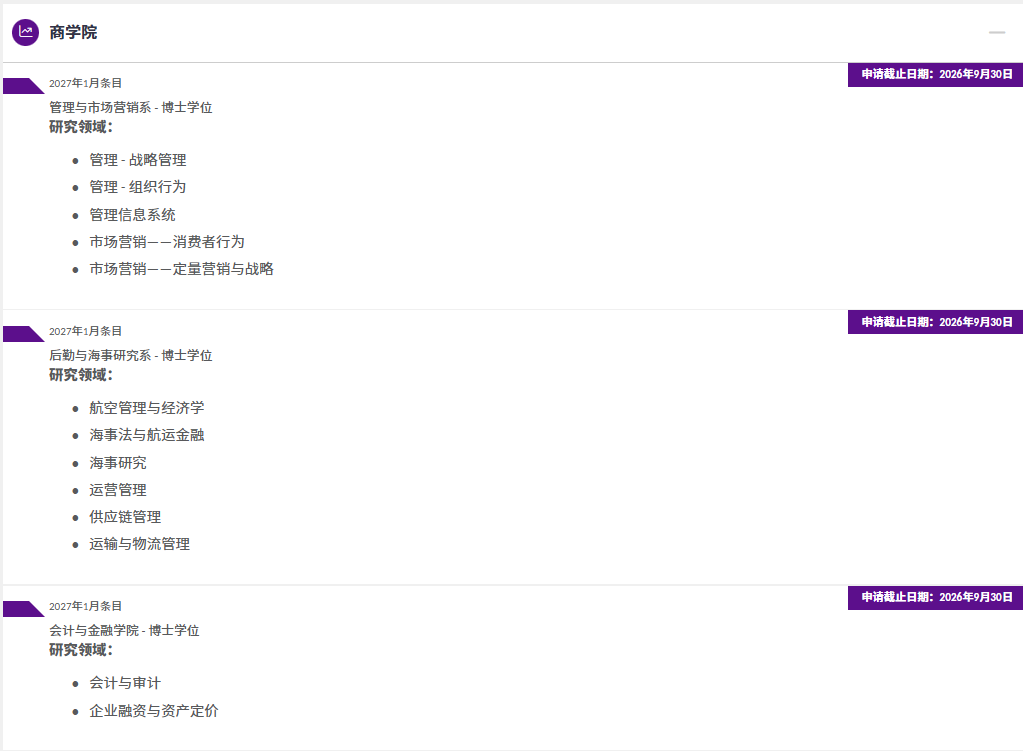Click 研究领域 heading under 会计与金融学院
The height and width of the screenshot is (751, 1023).
point(81,650)
